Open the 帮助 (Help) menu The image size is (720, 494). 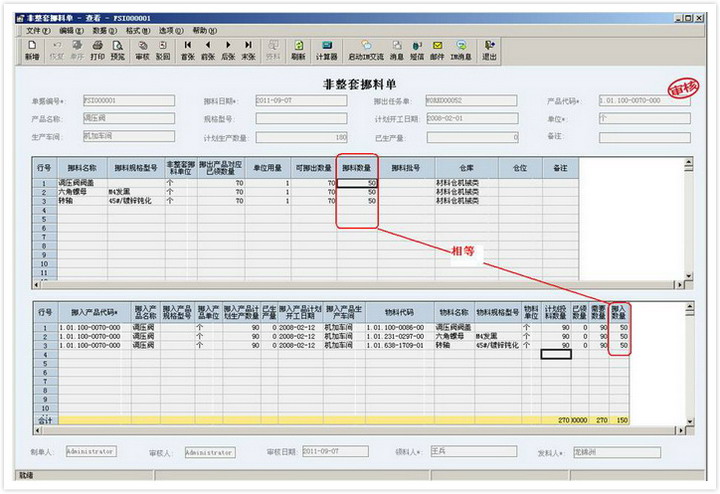click(204, 31)
